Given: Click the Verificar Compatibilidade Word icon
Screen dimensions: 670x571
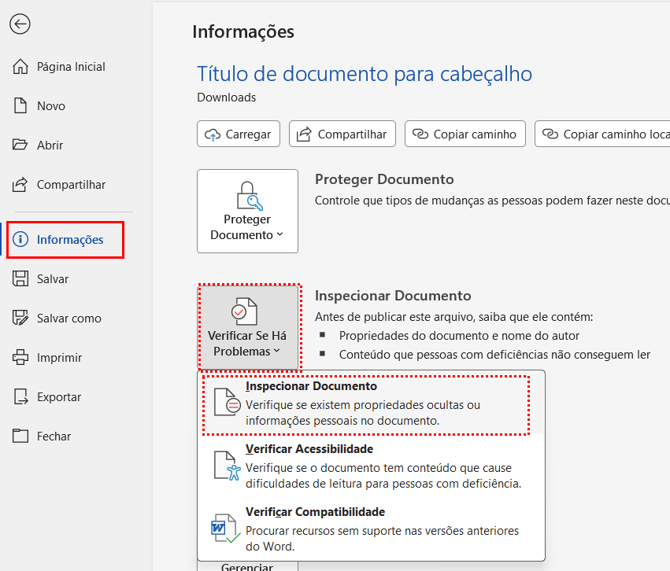Looking at the screenshot, I should (225, 530).
